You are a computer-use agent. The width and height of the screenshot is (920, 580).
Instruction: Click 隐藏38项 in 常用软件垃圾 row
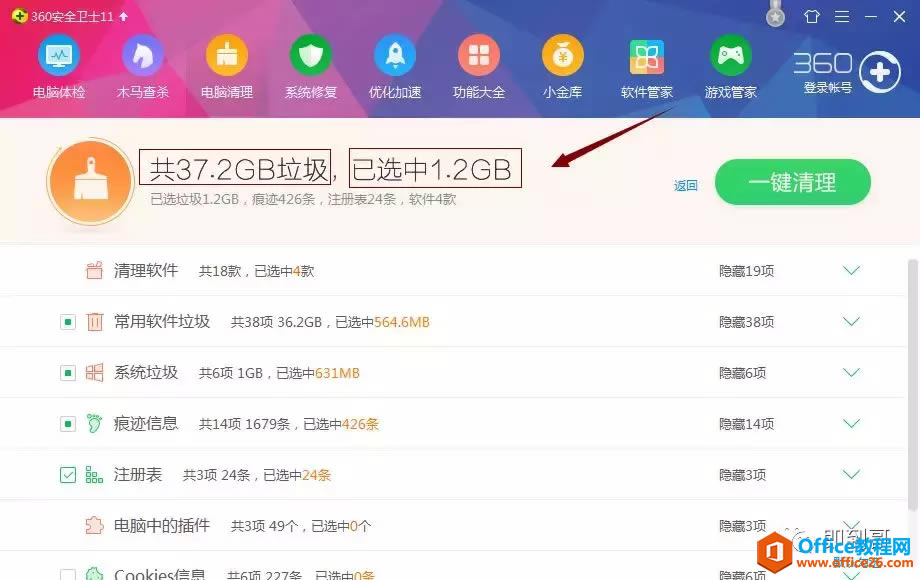pyautogui.click(x=746, y=322)
